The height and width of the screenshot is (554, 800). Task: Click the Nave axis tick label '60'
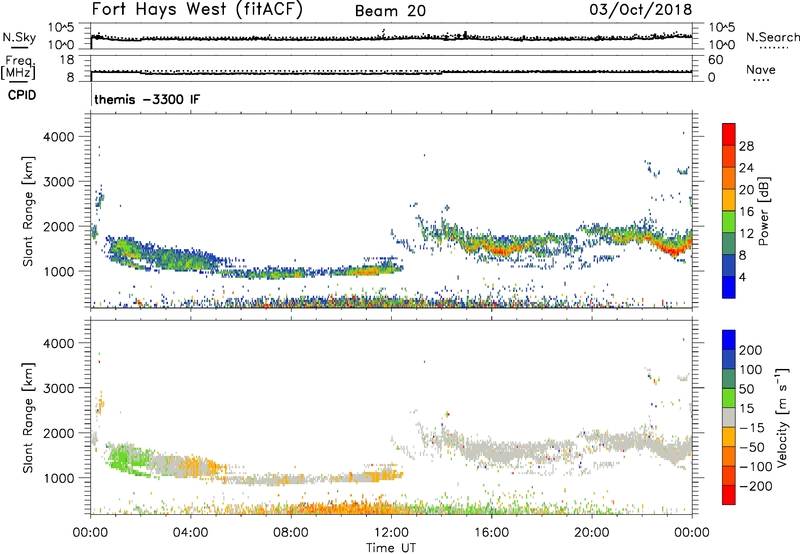click(715, 60)
